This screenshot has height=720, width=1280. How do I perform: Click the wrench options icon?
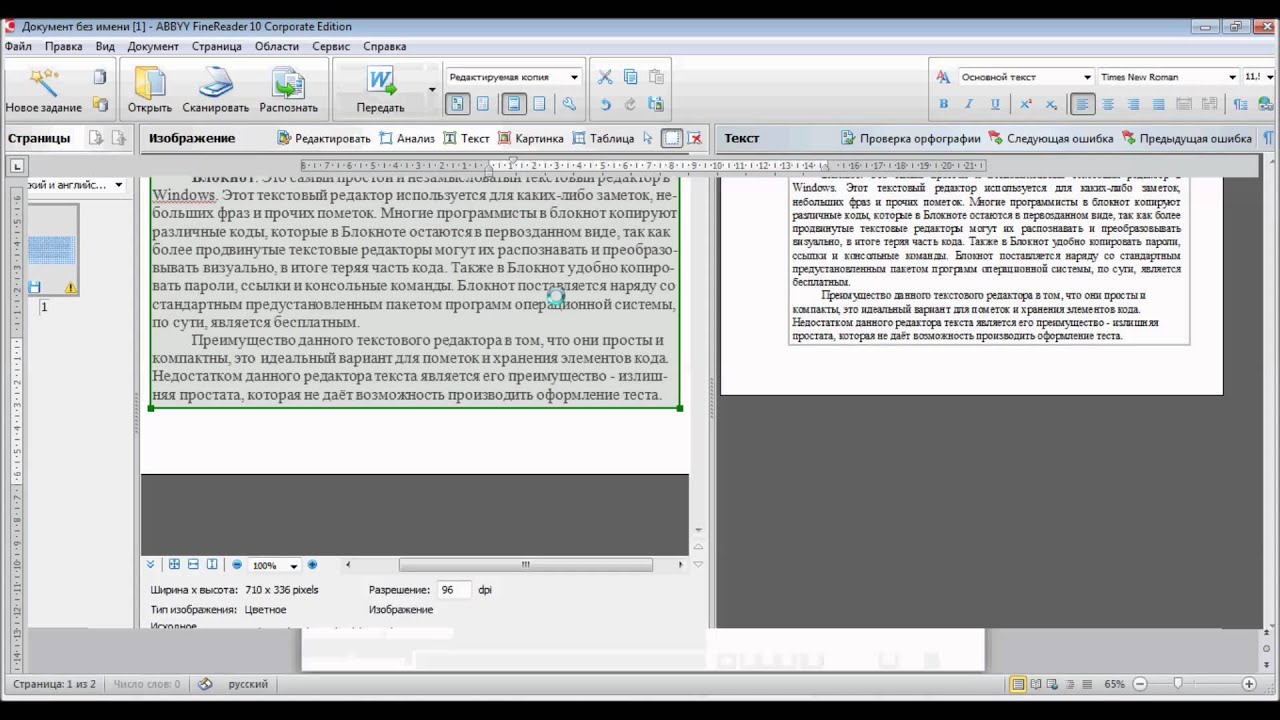click(x=569, y=104)
